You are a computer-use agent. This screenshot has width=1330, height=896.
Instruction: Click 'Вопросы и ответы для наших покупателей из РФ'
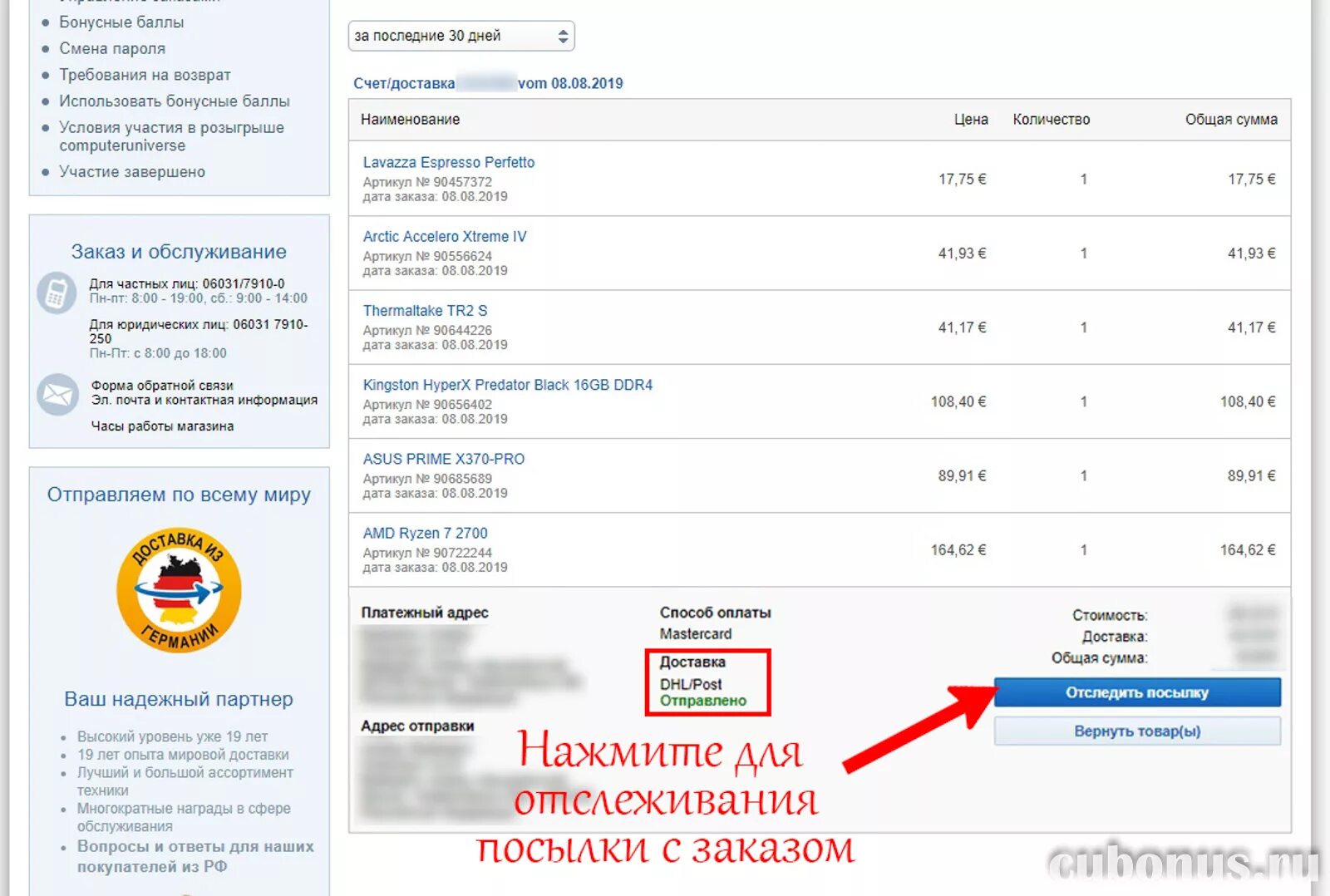pyautogui.click(x=195, y=856)
